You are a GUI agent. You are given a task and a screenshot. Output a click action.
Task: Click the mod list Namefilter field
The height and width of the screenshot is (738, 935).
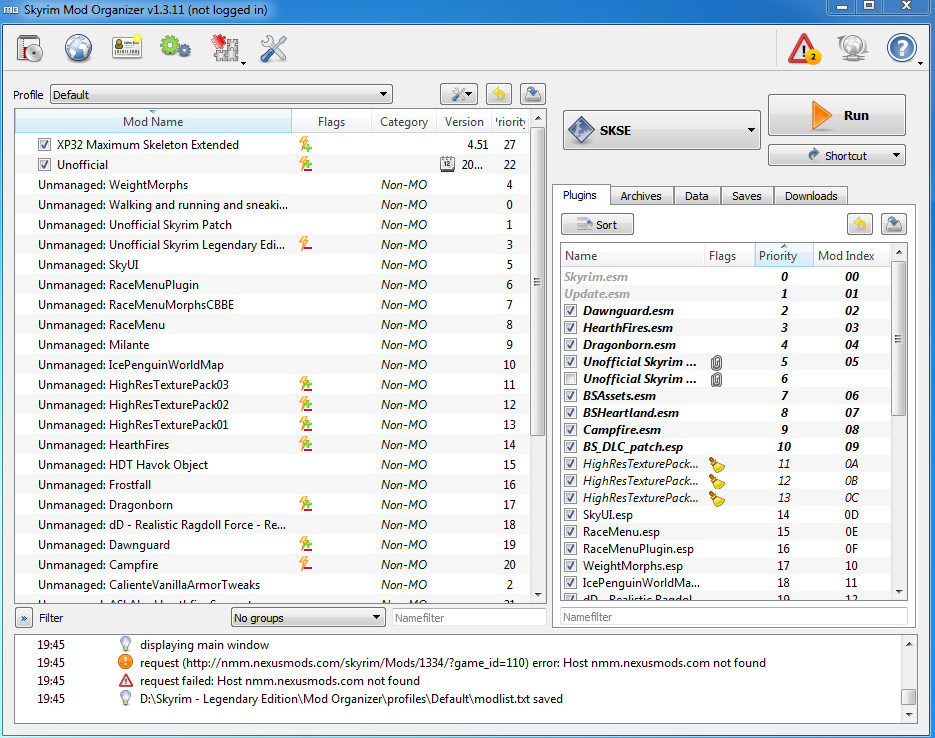[469, 618]
